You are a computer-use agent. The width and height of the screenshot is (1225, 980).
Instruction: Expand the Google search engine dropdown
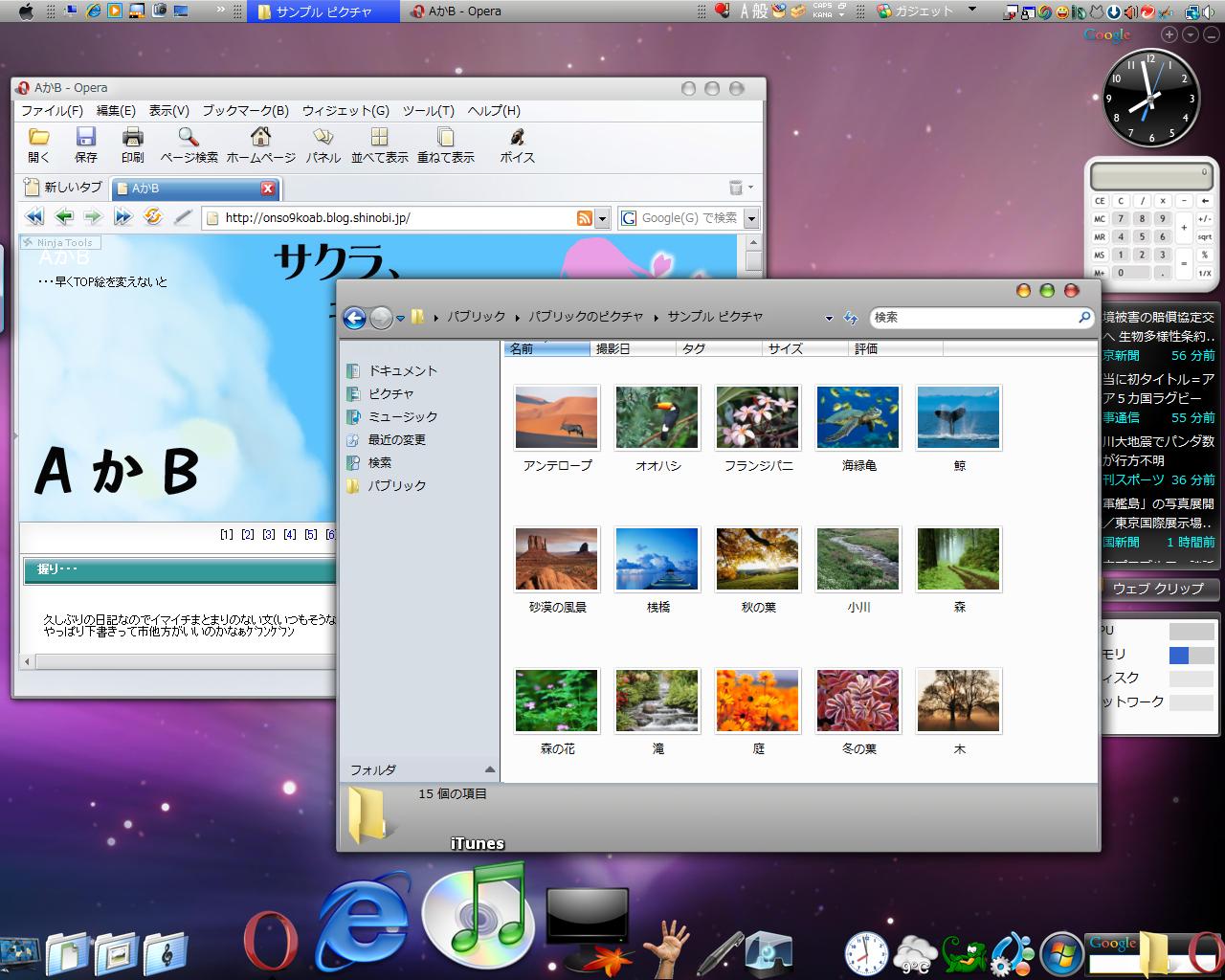[751, 218]
